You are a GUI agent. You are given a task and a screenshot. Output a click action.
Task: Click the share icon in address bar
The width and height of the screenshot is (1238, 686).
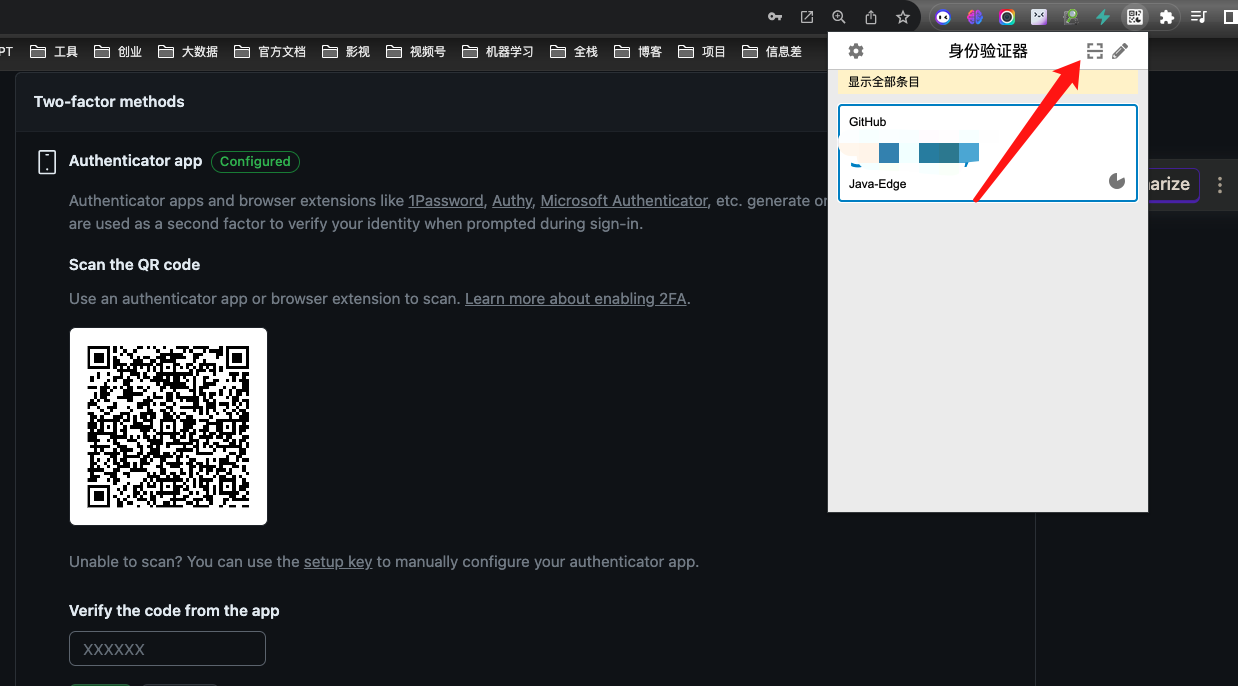[x=871, y=17]
